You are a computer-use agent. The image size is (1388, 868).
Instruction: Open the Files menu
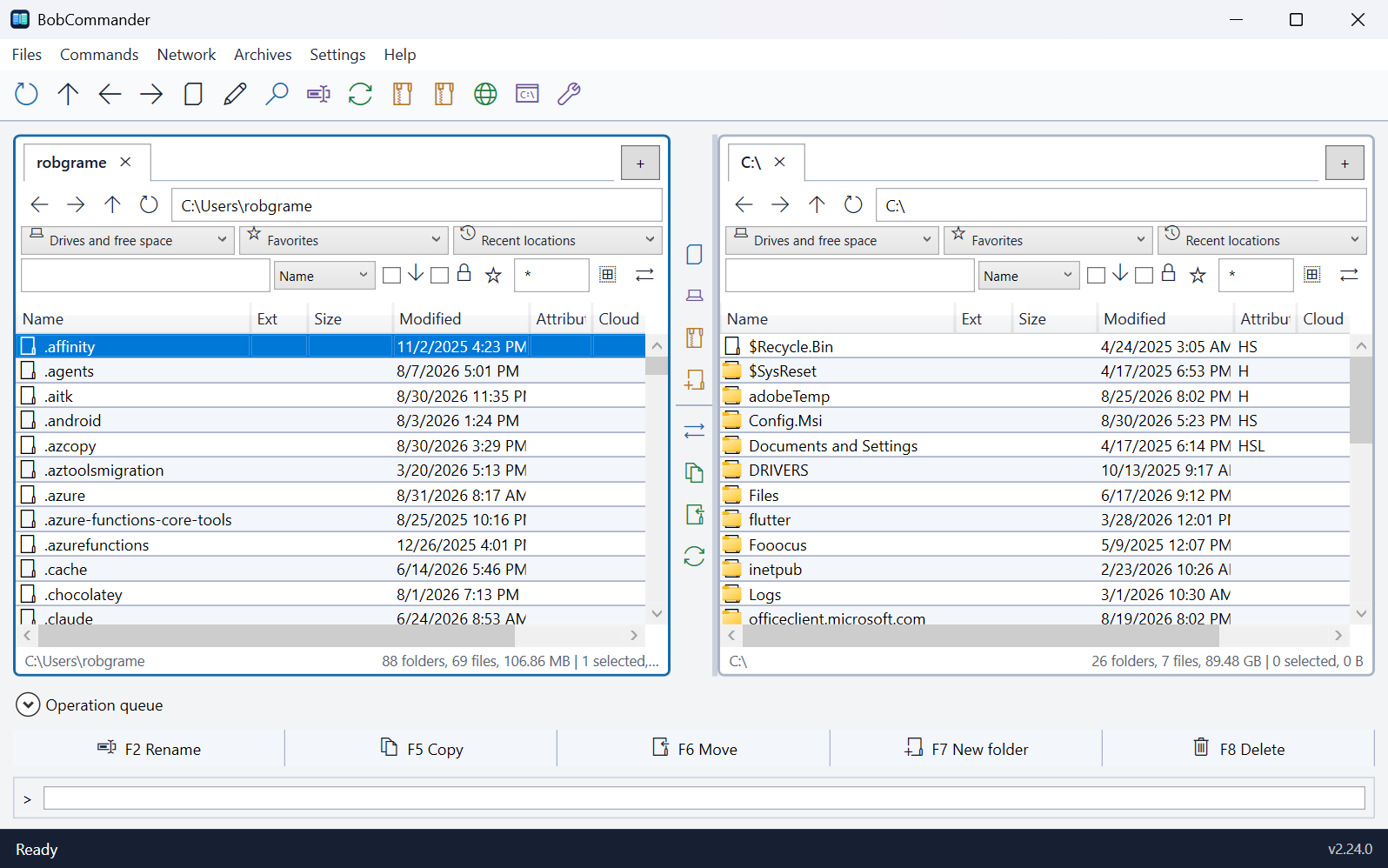tap(27, 54)
